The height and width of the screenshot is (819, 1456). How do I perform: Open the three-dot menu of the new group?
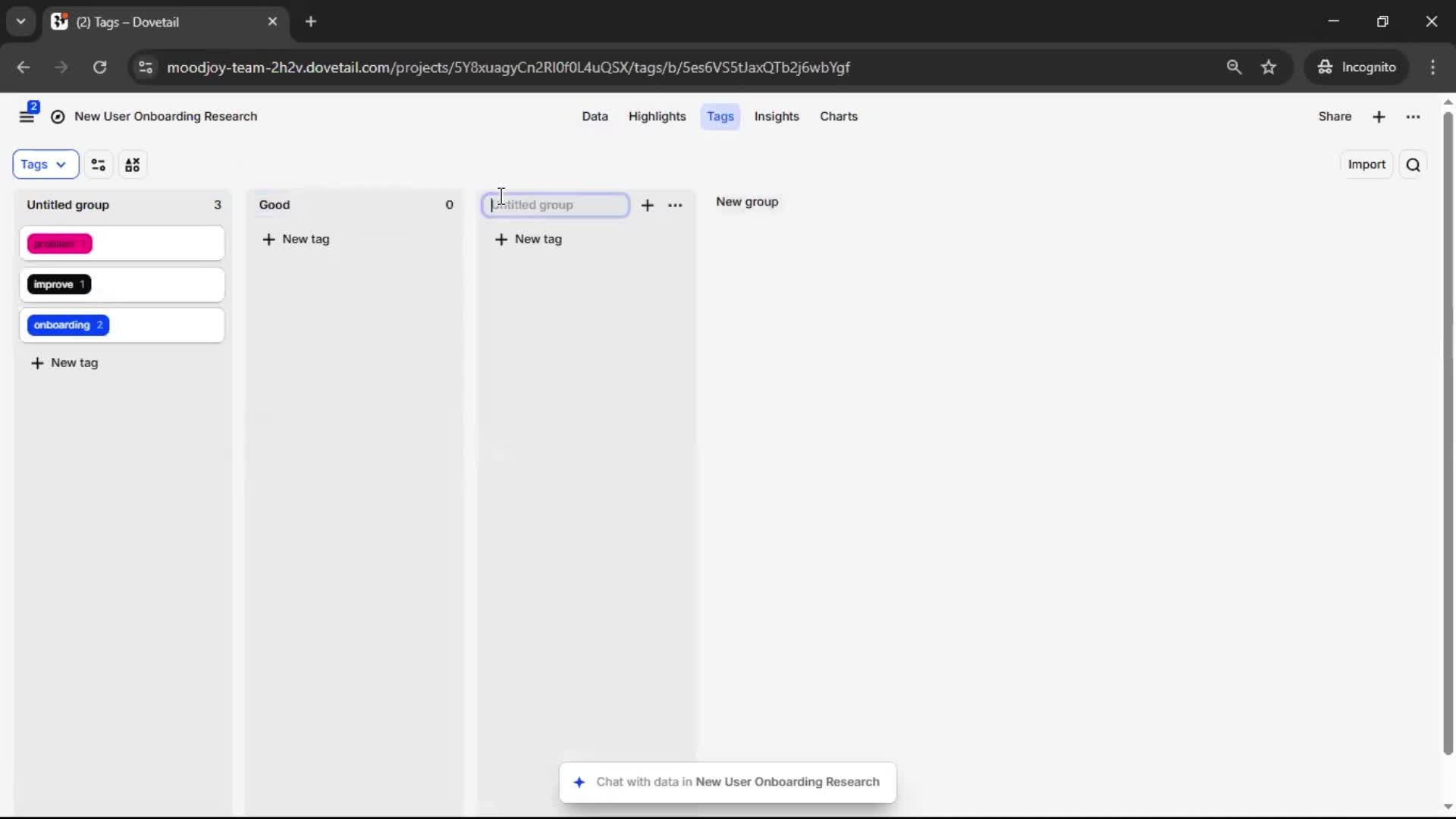[675, 206]
